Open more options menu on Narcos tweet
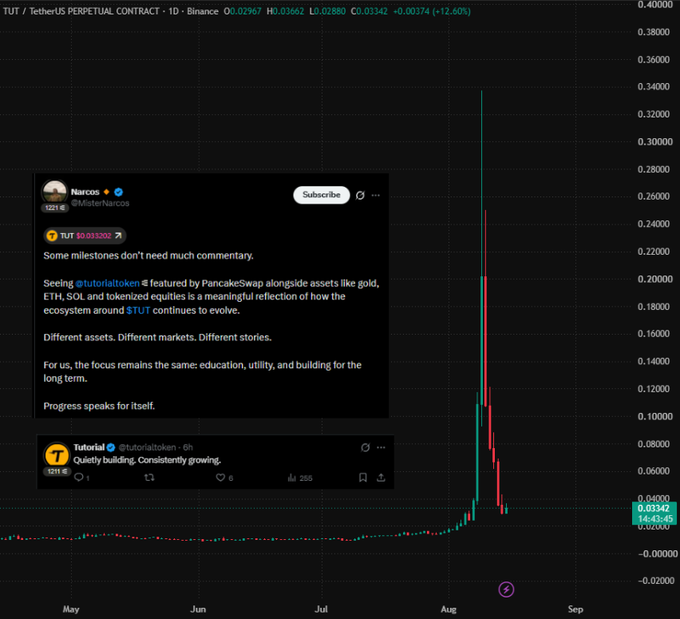 [376, 195]
